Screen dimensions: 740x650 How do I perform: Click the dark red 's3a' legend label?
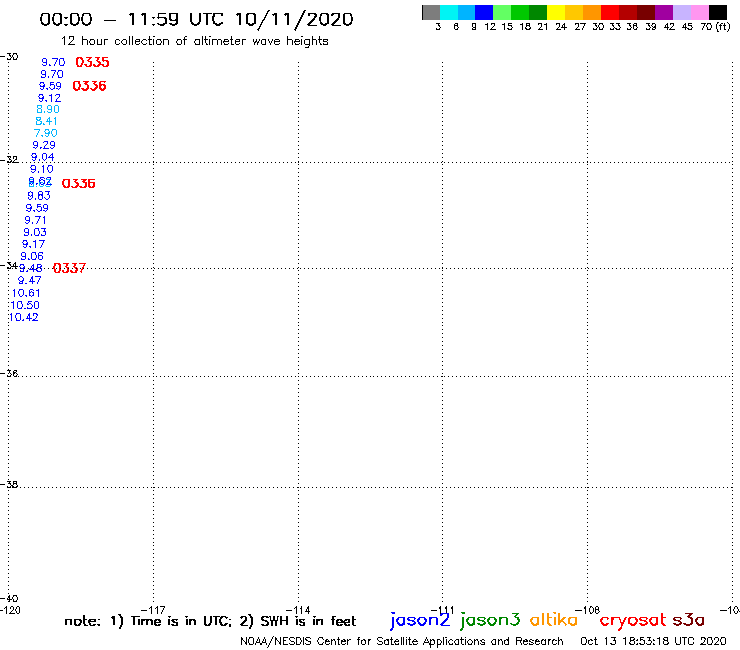pos(689,620)
